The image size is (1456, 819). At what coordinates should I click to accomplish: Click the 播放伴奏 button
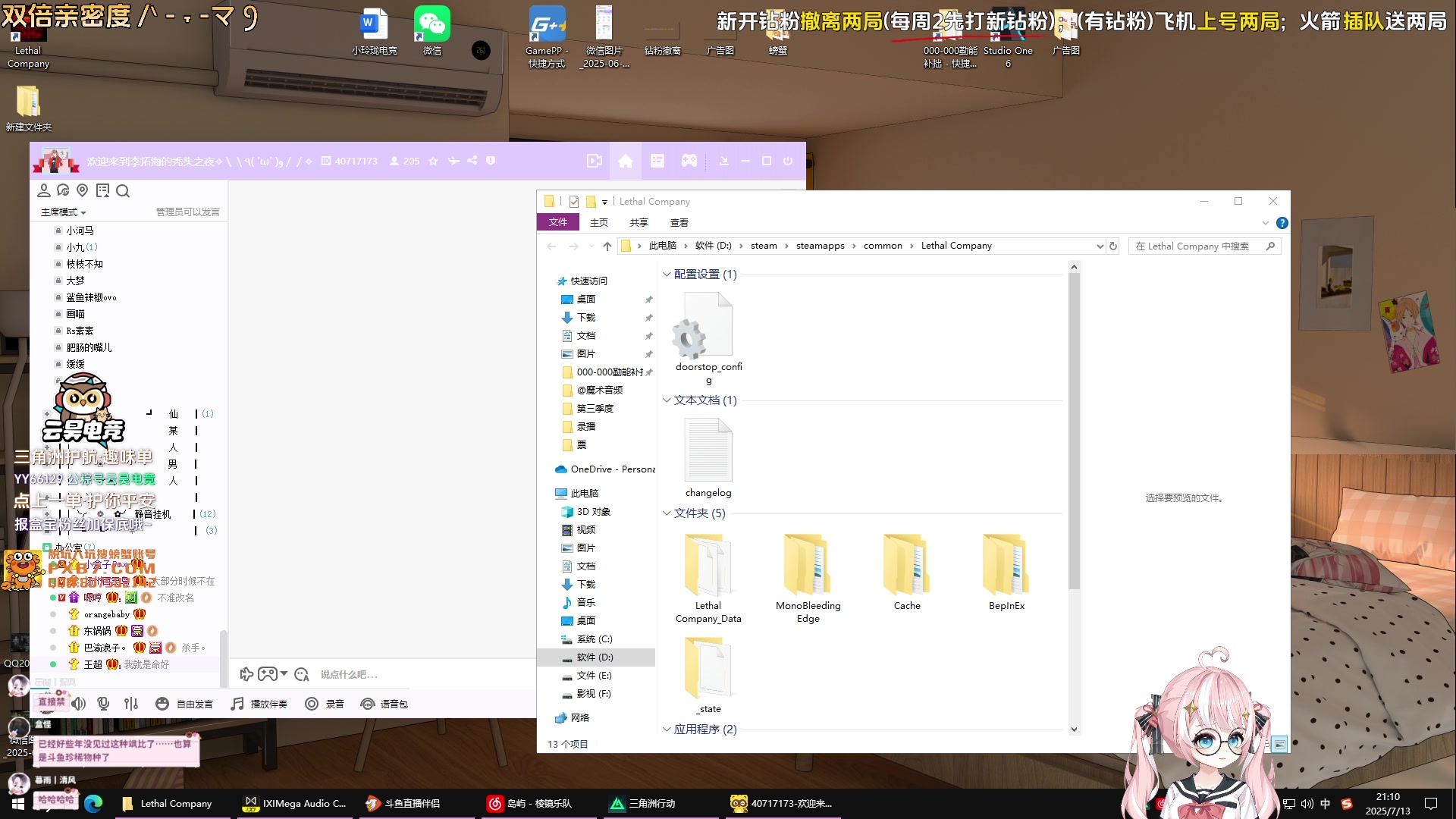(259, 704)
